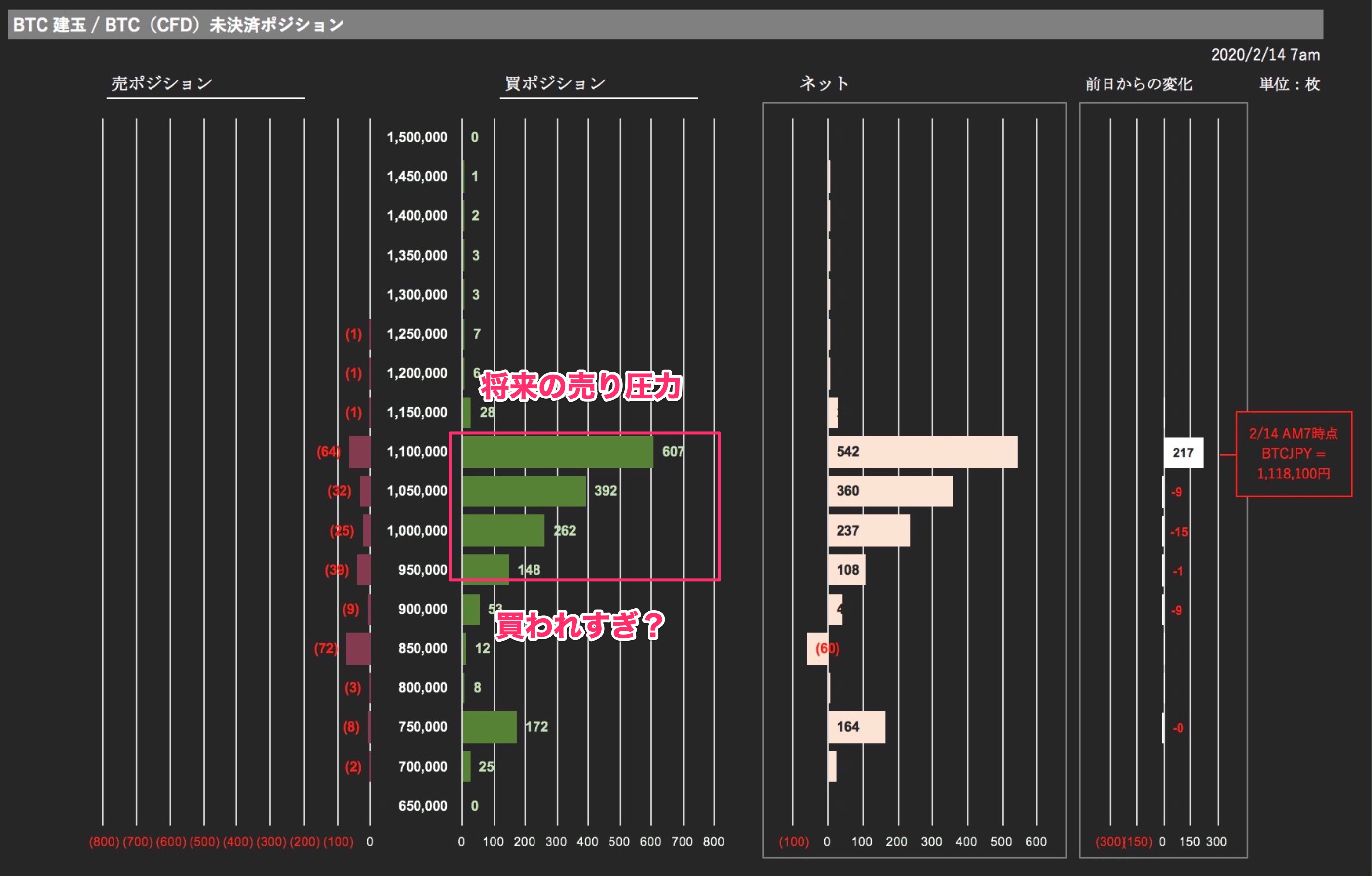Click the maroon sell bar labeled (64)
Viewport: 1372px width, 876px height.
pos(359,451)
